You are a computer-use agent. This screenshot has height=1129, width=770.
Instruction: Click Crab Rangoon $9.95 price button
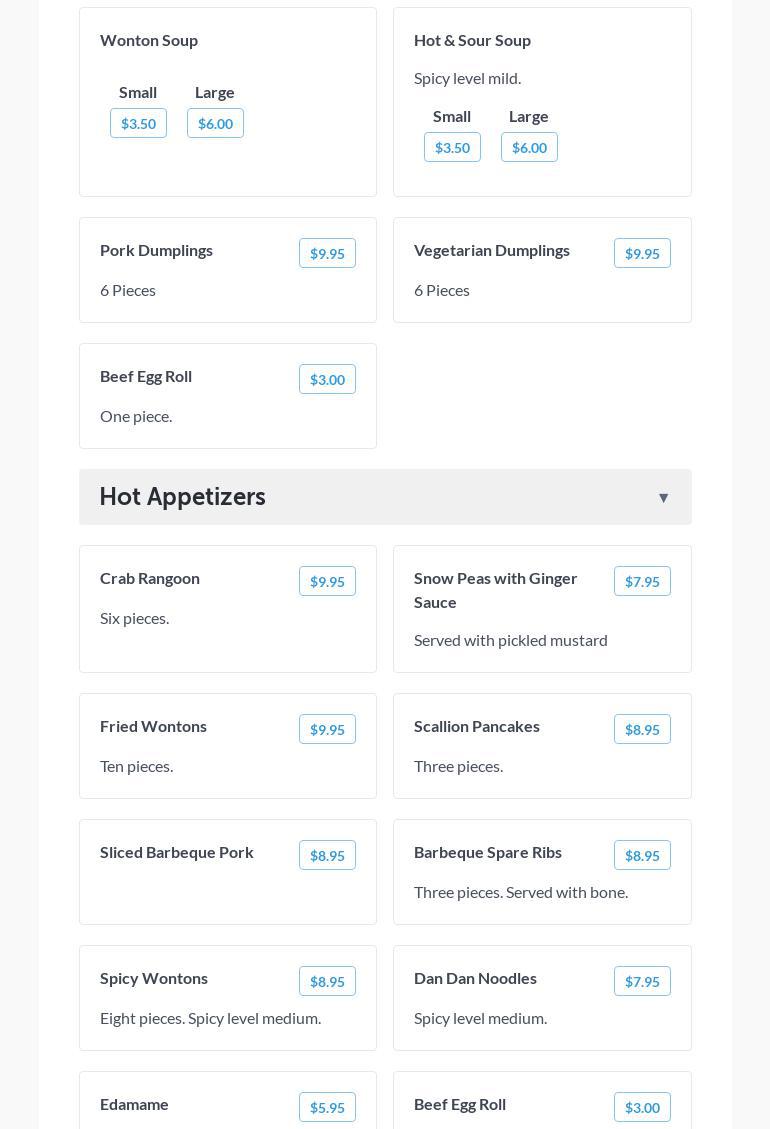pyautogui.click(x=327, y=582)
